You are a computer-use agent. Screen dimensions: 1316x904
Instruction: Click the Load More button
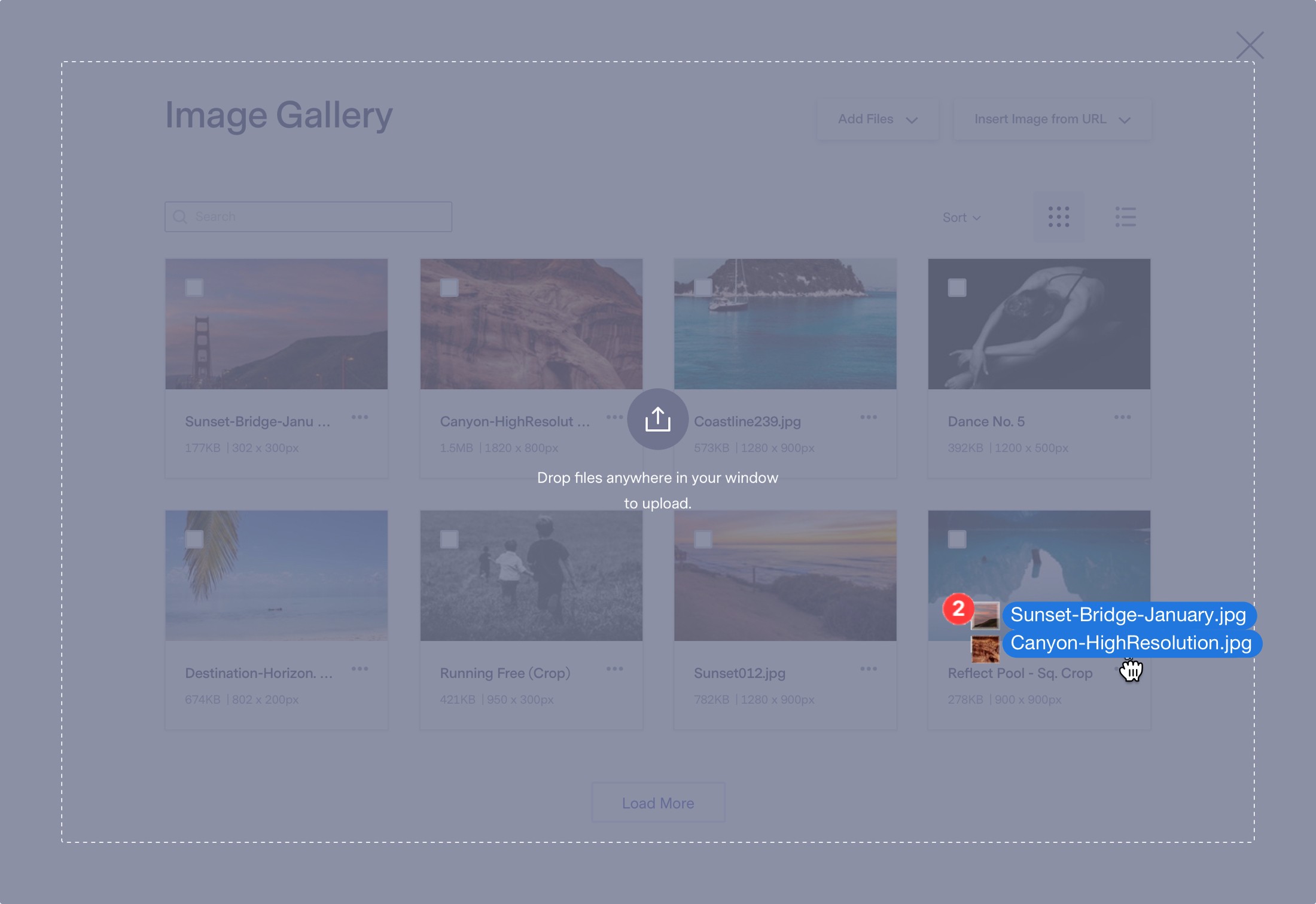pos(658,803)
